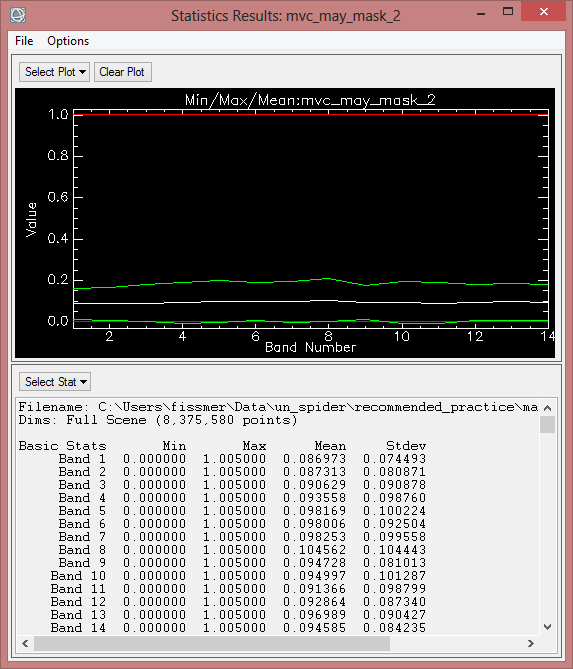Click the vertical scrollbar up arrow
This screenshot has width=573, height=669.
tap(548, 408)
